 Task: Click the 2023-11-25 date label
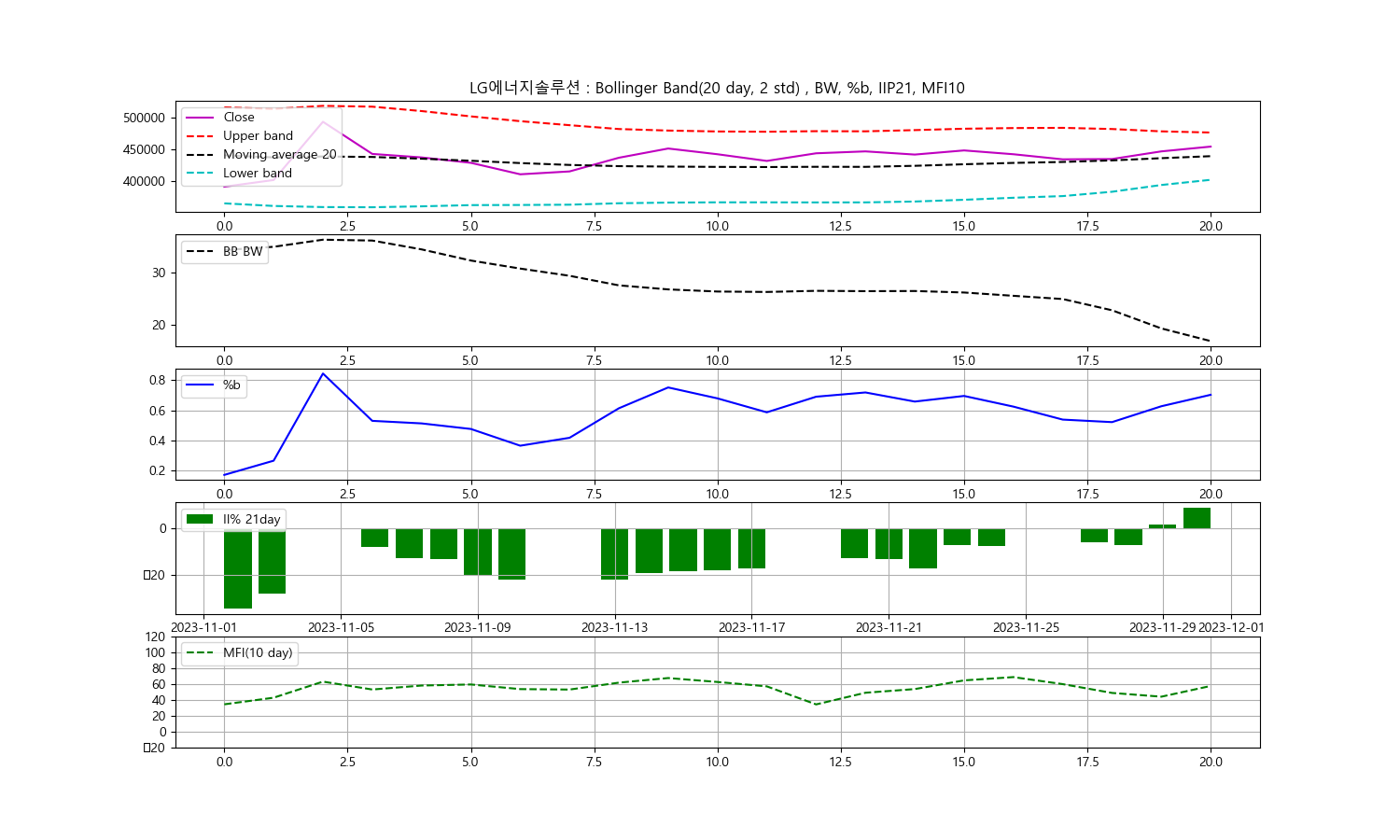pos(1026,627)
